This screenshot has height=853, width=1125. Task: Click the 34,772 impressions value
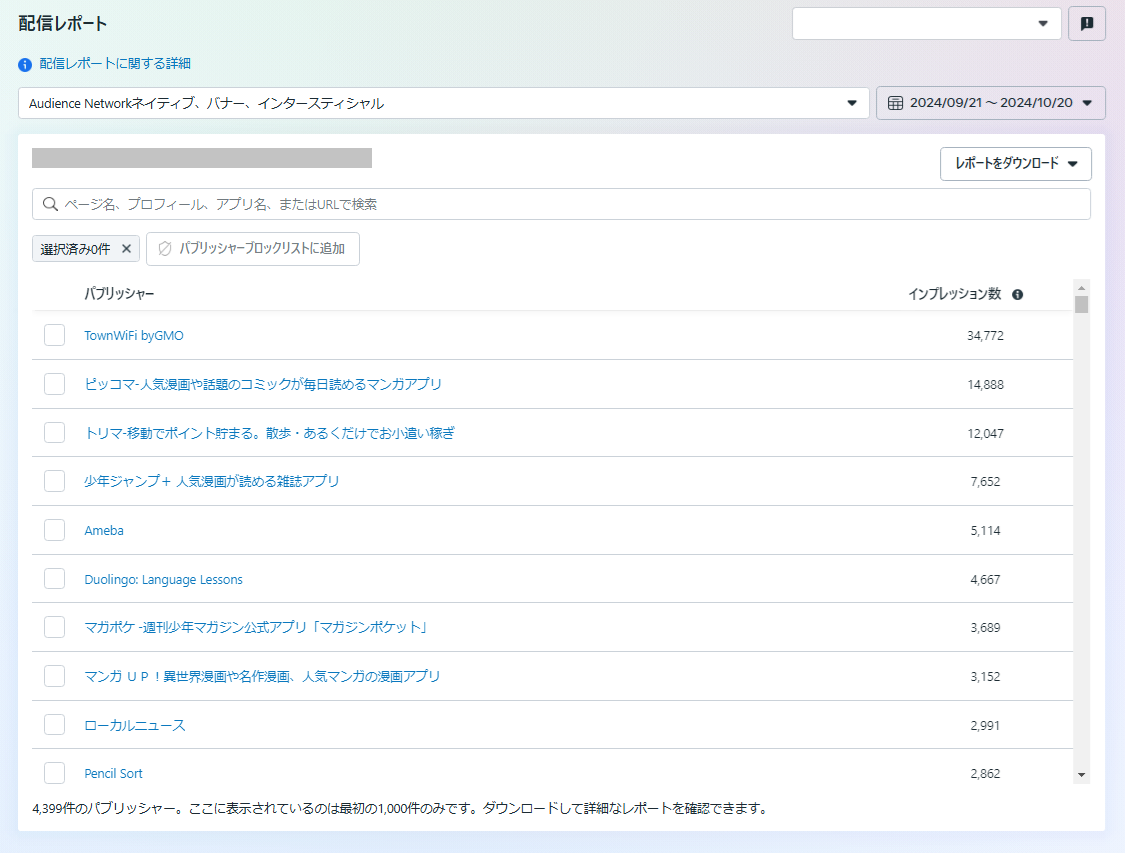(x=985, y=336)
